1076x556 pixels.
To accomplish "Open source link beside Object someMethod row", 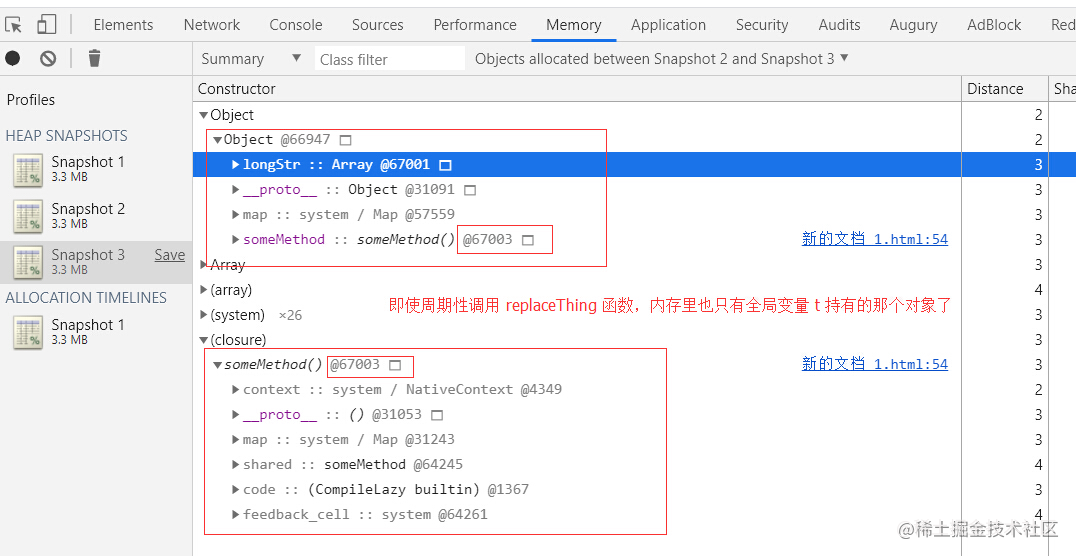I will pyautogui.click(x=874, y=239).
